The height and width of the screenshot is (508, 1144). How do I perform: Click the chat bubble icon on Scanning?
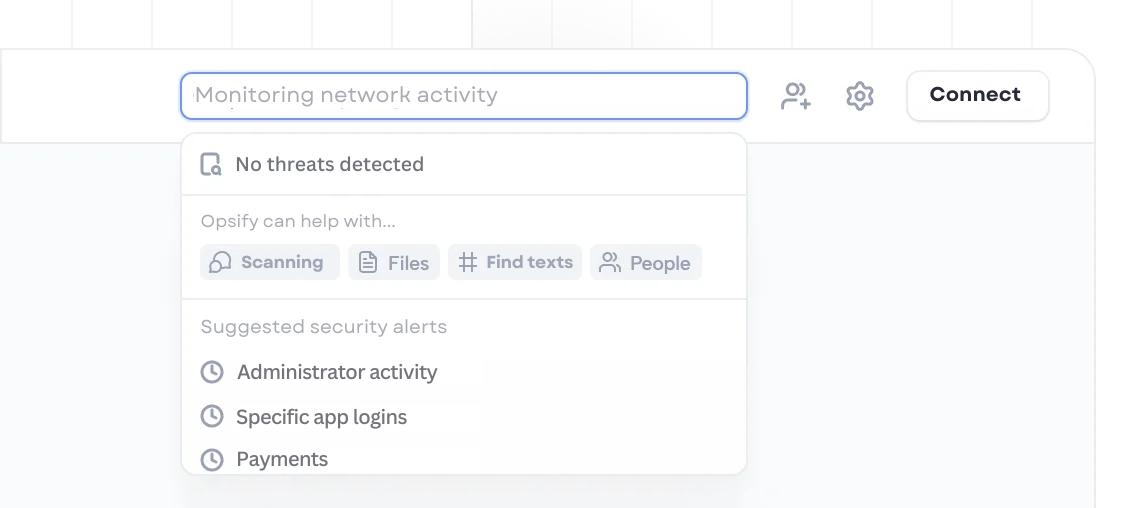[x=220, y=263]
